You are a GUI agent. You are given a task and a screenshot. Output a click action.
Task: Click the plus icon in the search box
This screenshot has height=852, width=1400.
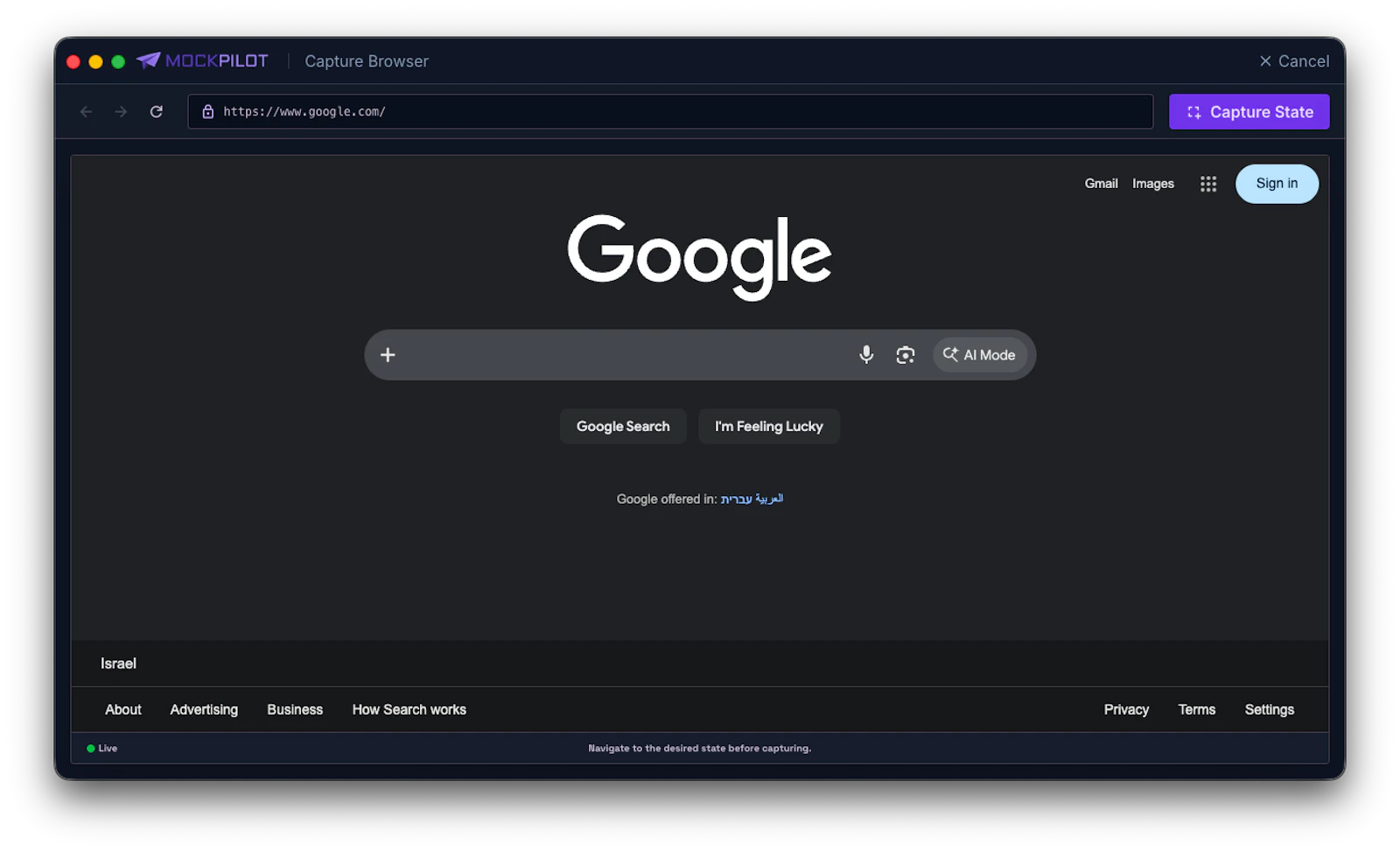(x=388, y=355)
